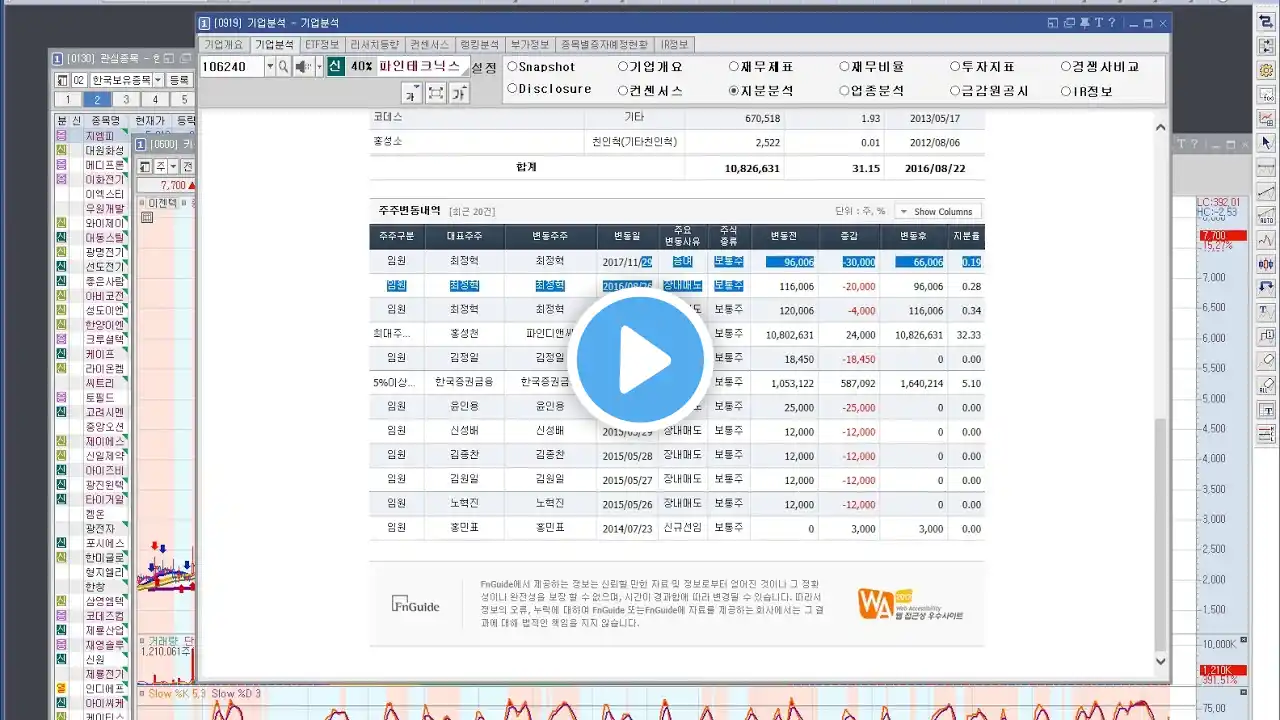Click the pin icon in 기업분석 title bar
The image size is (1280, 720).
(1084, 23)
